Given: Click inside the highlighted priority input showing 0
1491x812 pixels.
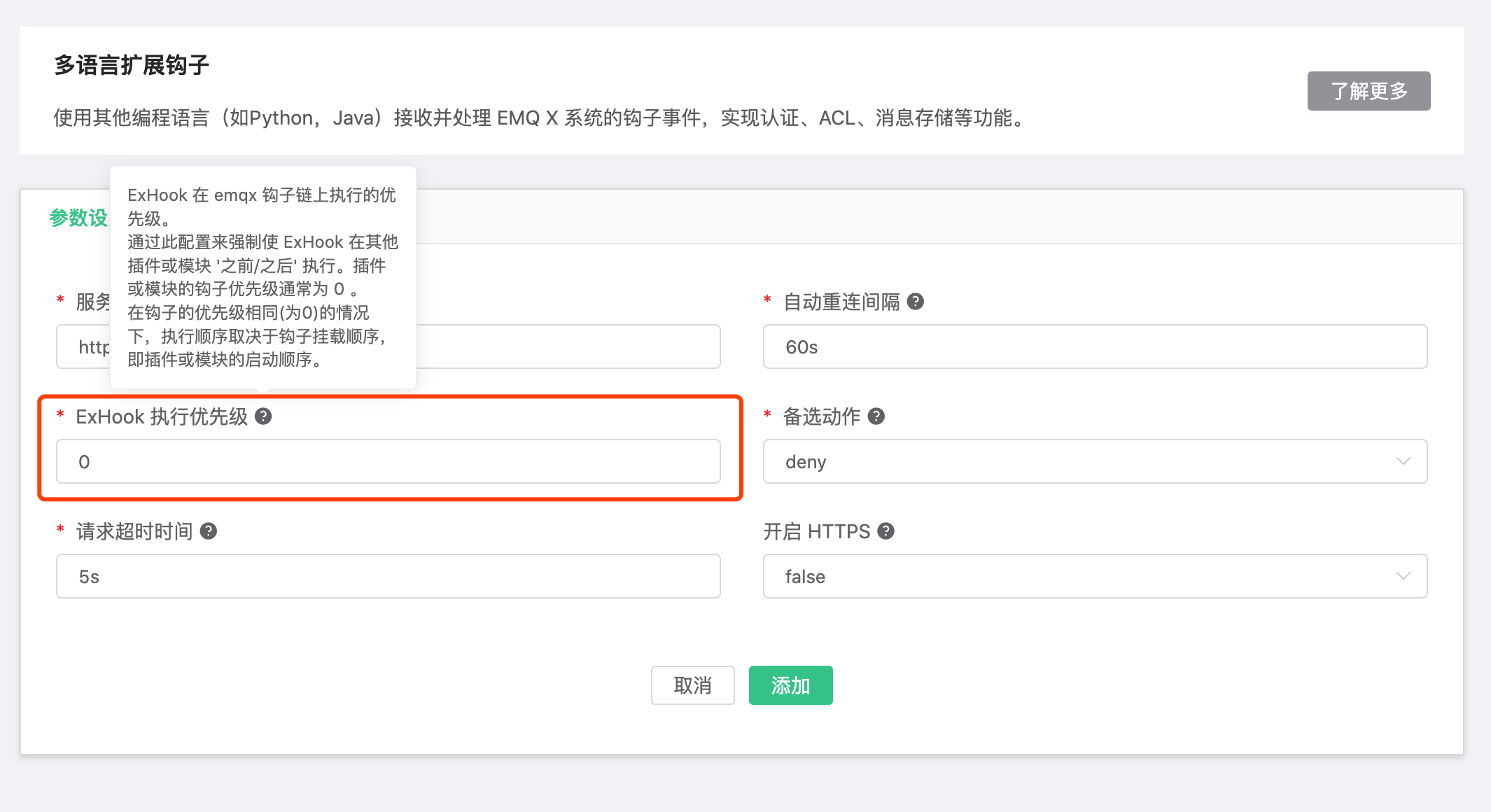Looking at the screenshot, I should (388, 461).
